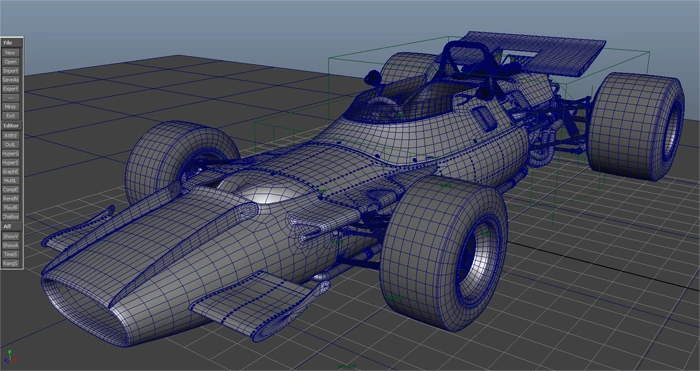This screenshot has height=371, width=700.
Task: Click the PlayBl playblast button
Action: click(11, 208)
